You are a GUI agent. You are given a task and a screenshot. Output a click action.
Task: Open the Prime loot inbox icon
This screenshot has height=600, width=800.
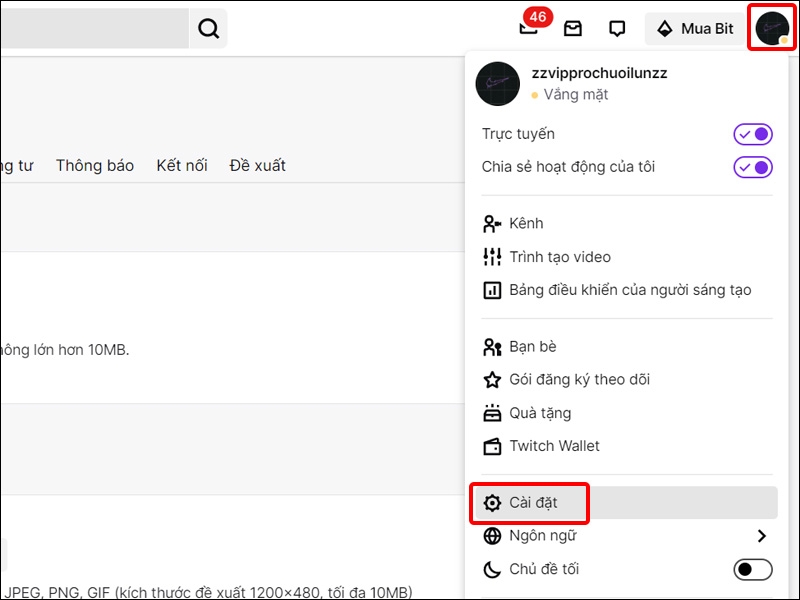tap(572, 29)
